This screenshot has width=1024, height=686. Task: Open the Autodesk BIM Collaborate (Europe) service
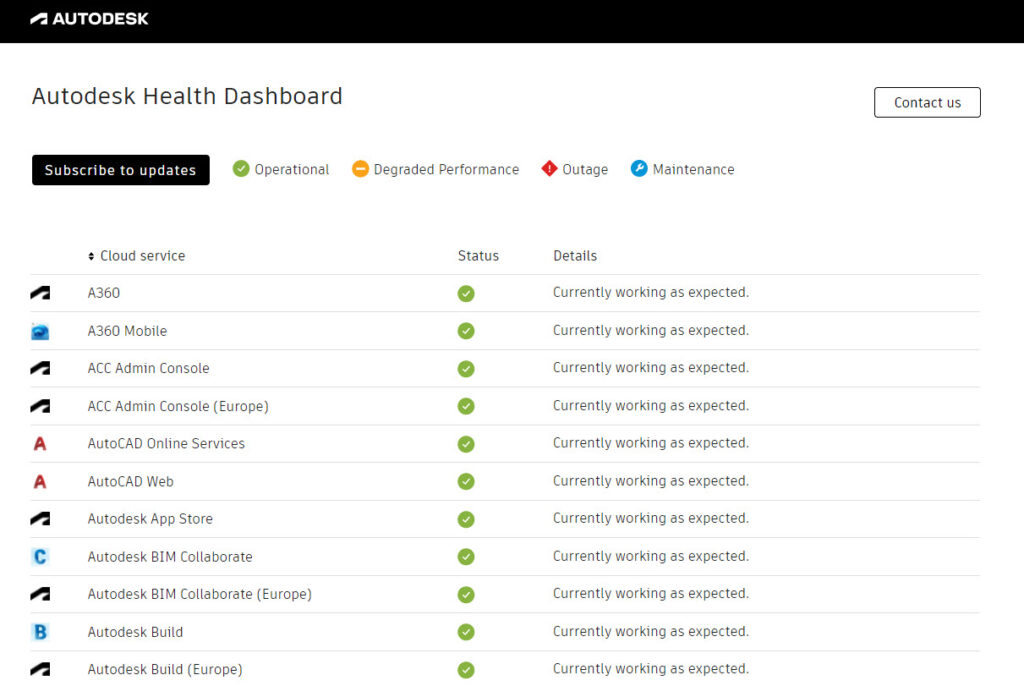(199, 594)
